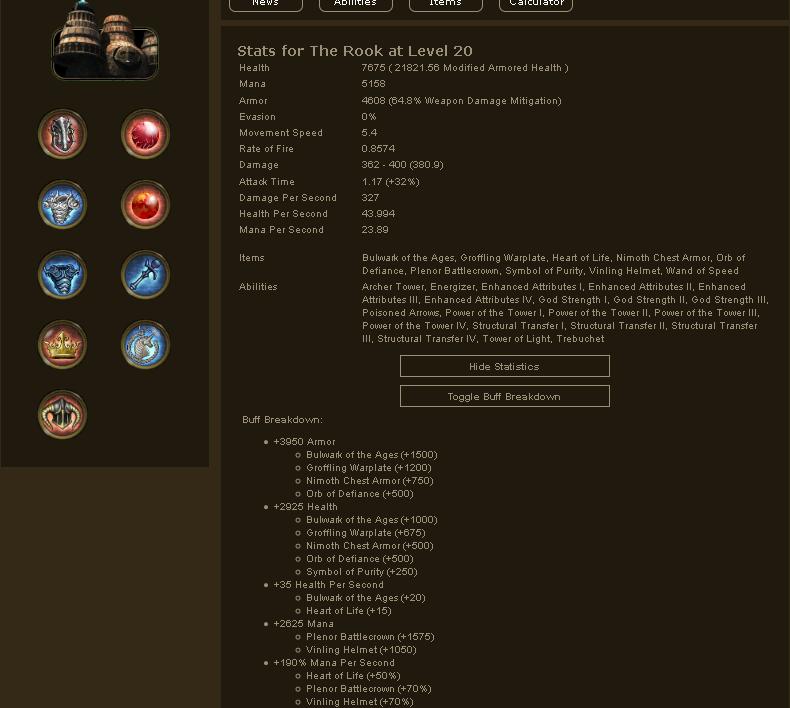The image size is (790, 708).
Task: Select the Vinling Helmet horned icon
Action: 62,415
